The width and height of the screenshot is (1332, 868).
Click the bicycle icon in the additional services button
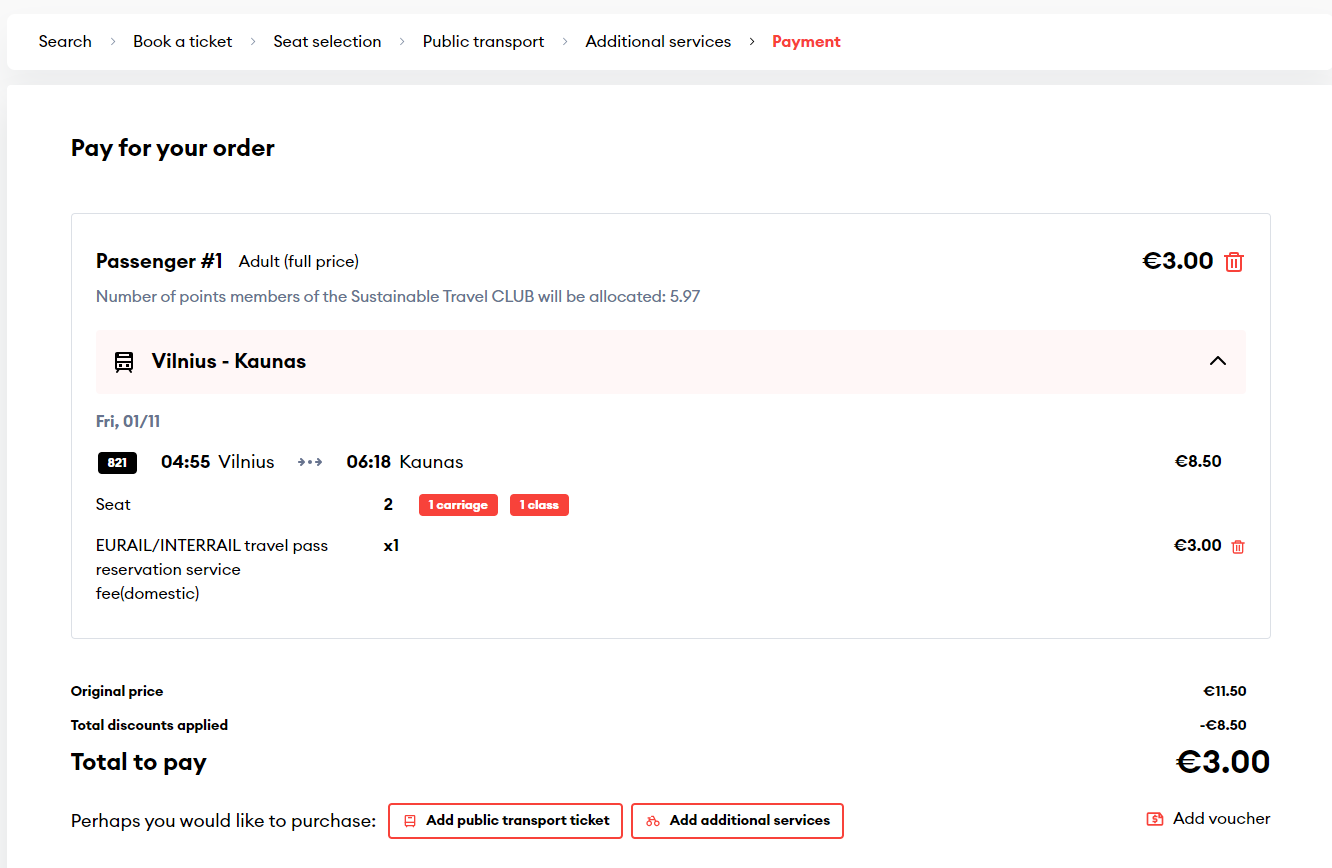[x=653, y=821]
